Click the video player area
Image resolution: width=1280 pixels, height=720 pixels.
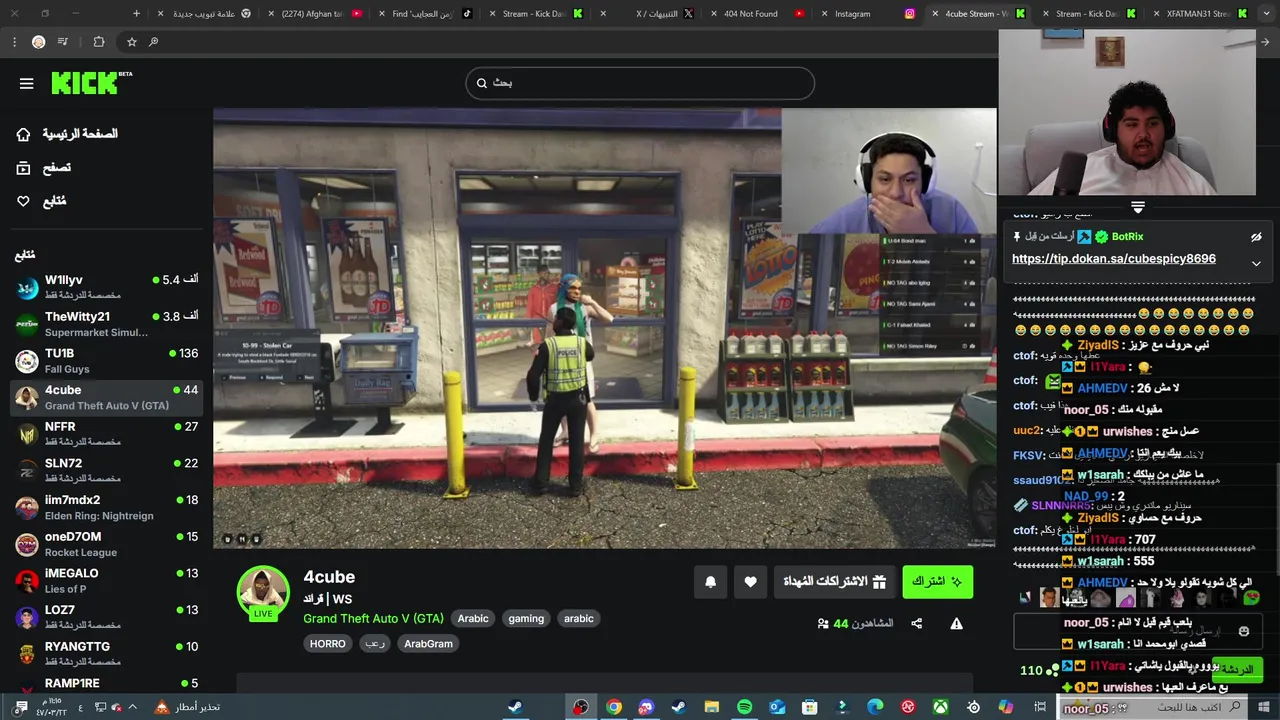coord(604,328)
